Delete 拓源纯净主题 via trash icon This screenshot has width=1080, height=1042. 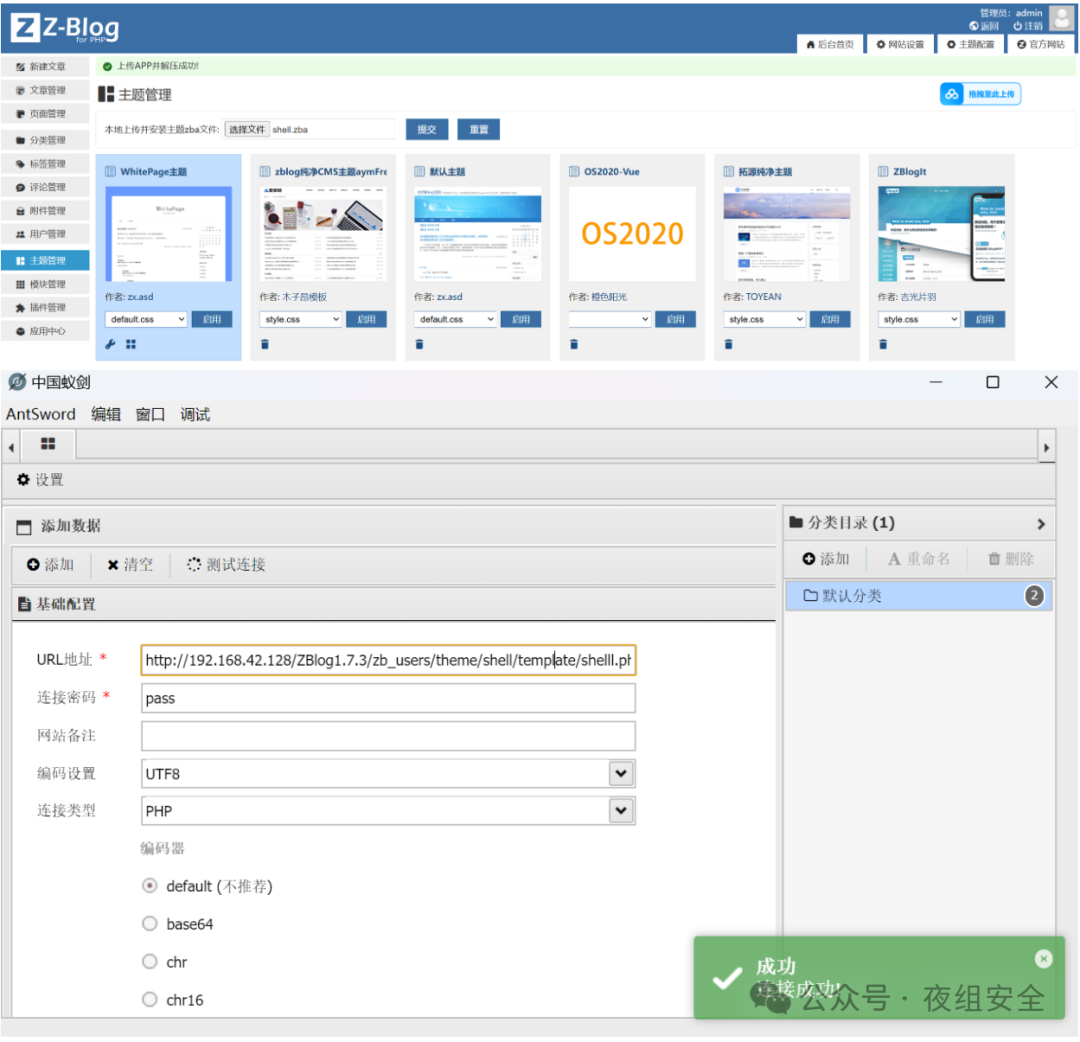click(729, 344)
